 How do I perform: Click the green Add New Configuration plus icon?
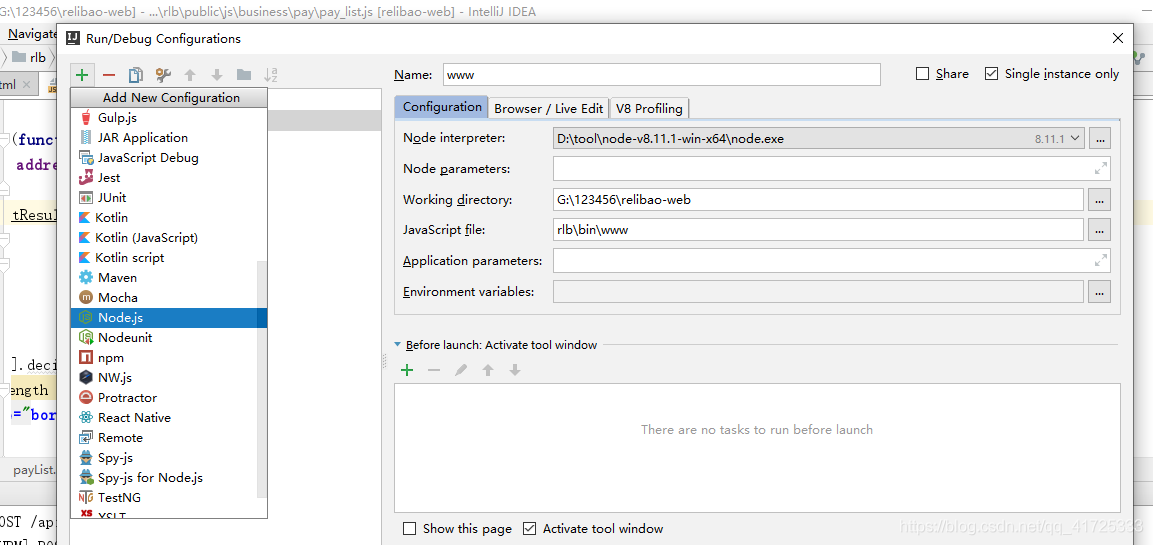point(82,75)
